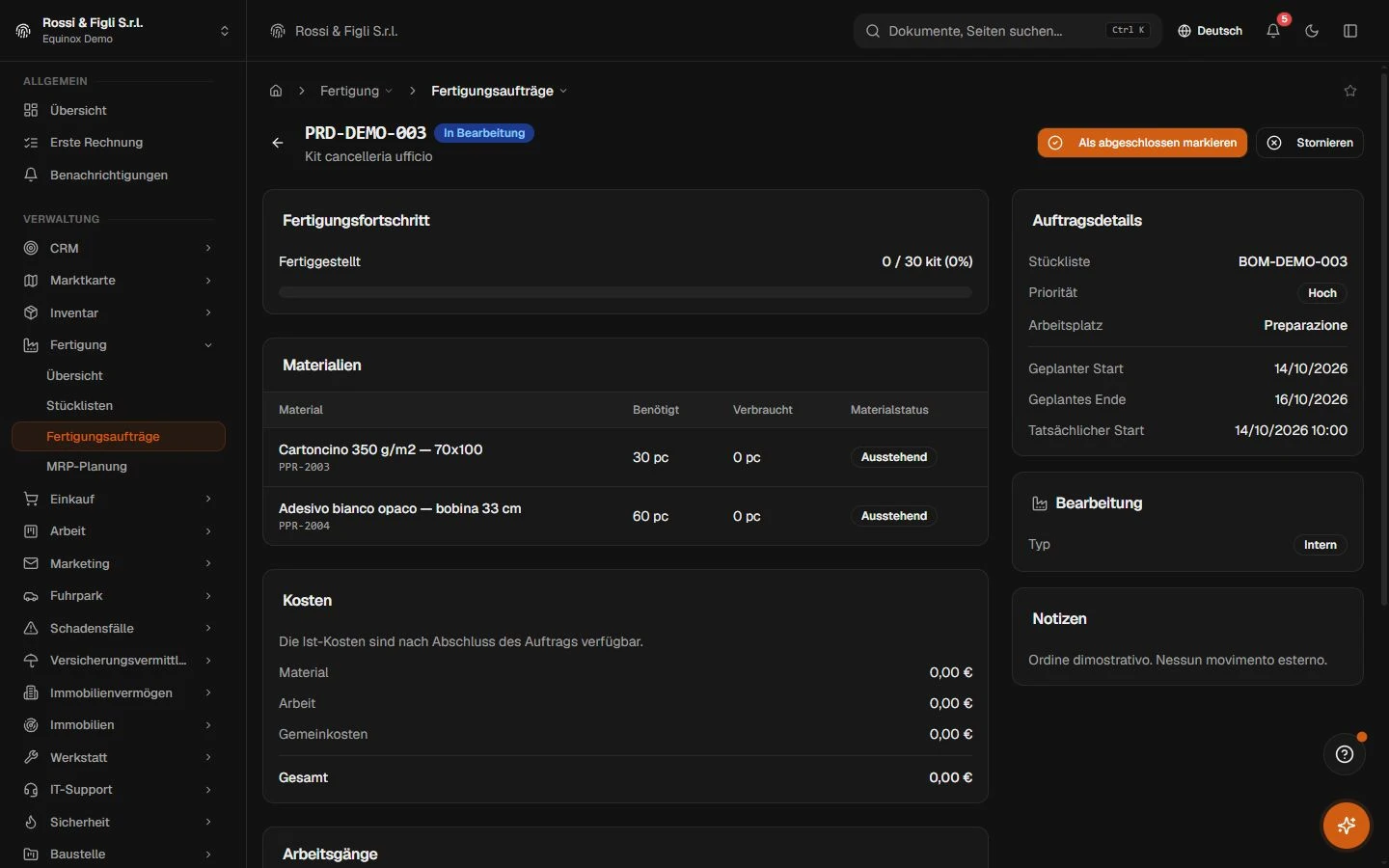Click the Arbeit sidebar icon
This screenshot has height=868, width=1389.
31,530
